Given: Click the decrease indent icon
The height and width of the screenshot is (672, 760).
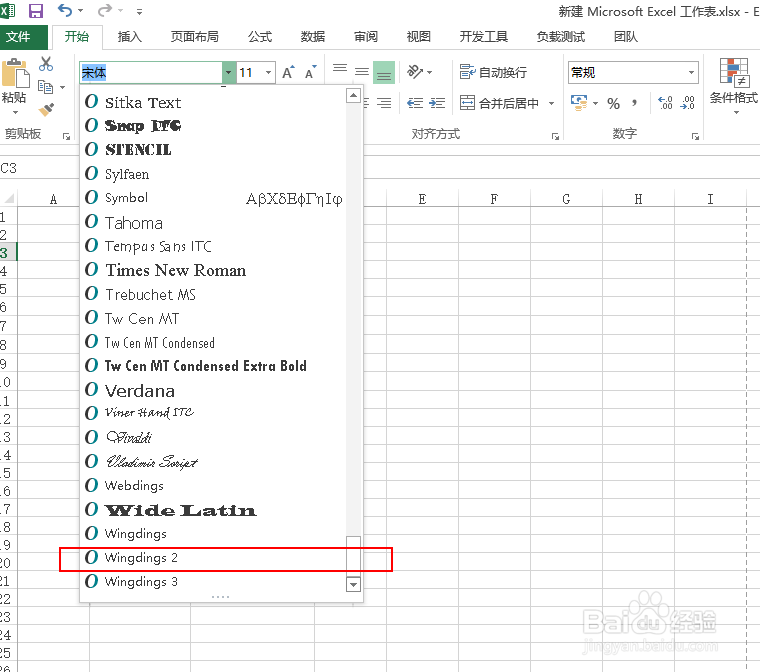Looking at the screenshot, I should tap(414, 103).
